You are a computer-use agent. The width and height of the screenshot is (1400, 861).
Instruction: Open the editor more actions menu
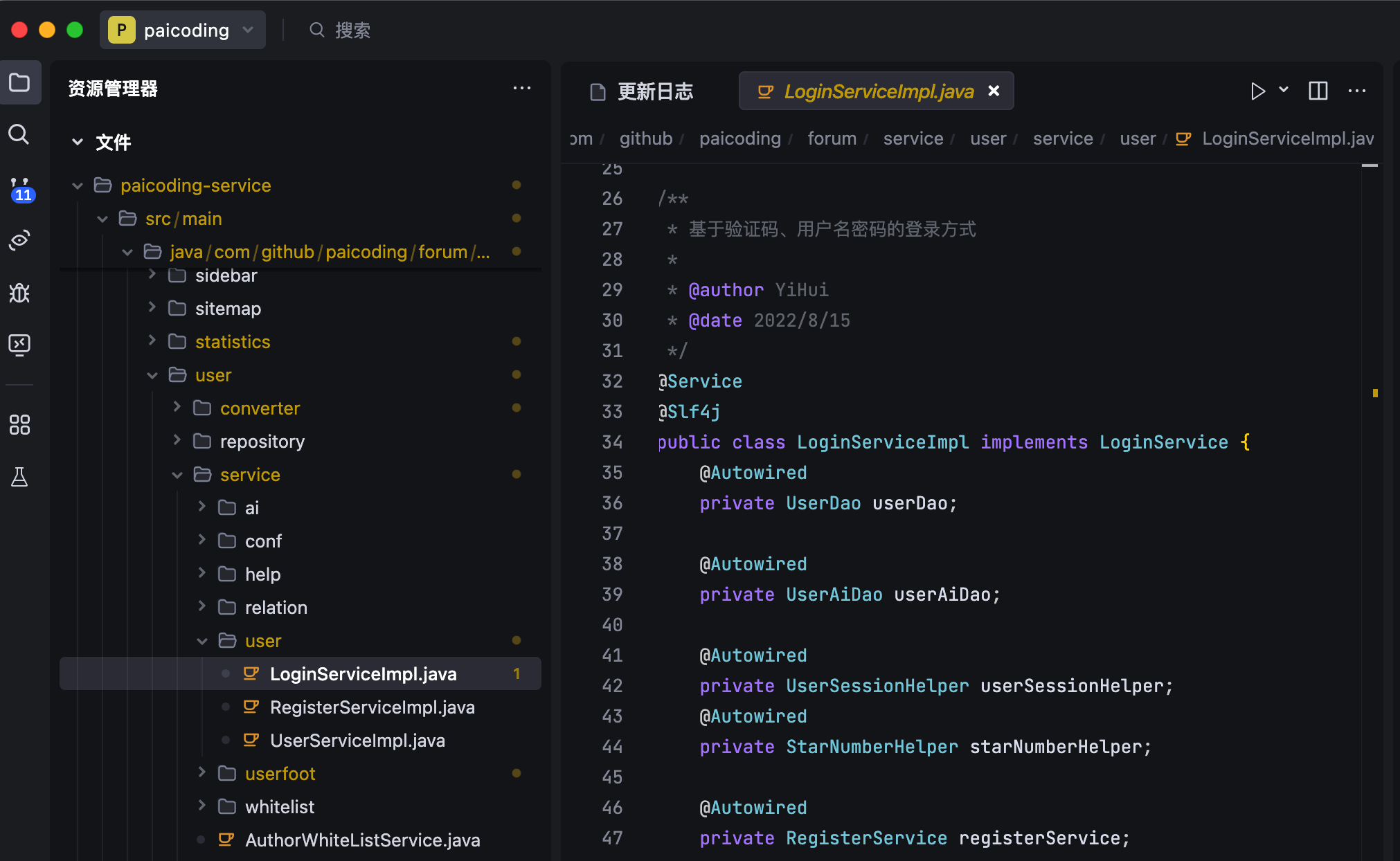[1357, 91]
